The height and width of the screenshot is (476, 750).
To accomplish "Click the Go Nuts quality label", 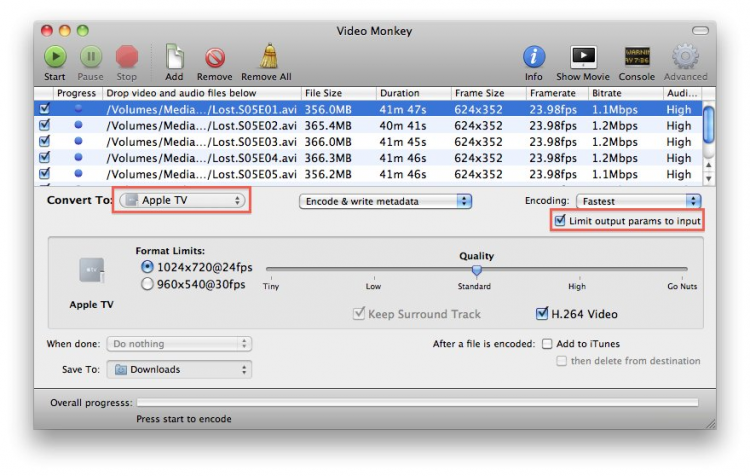I will [x=682, y=286].
